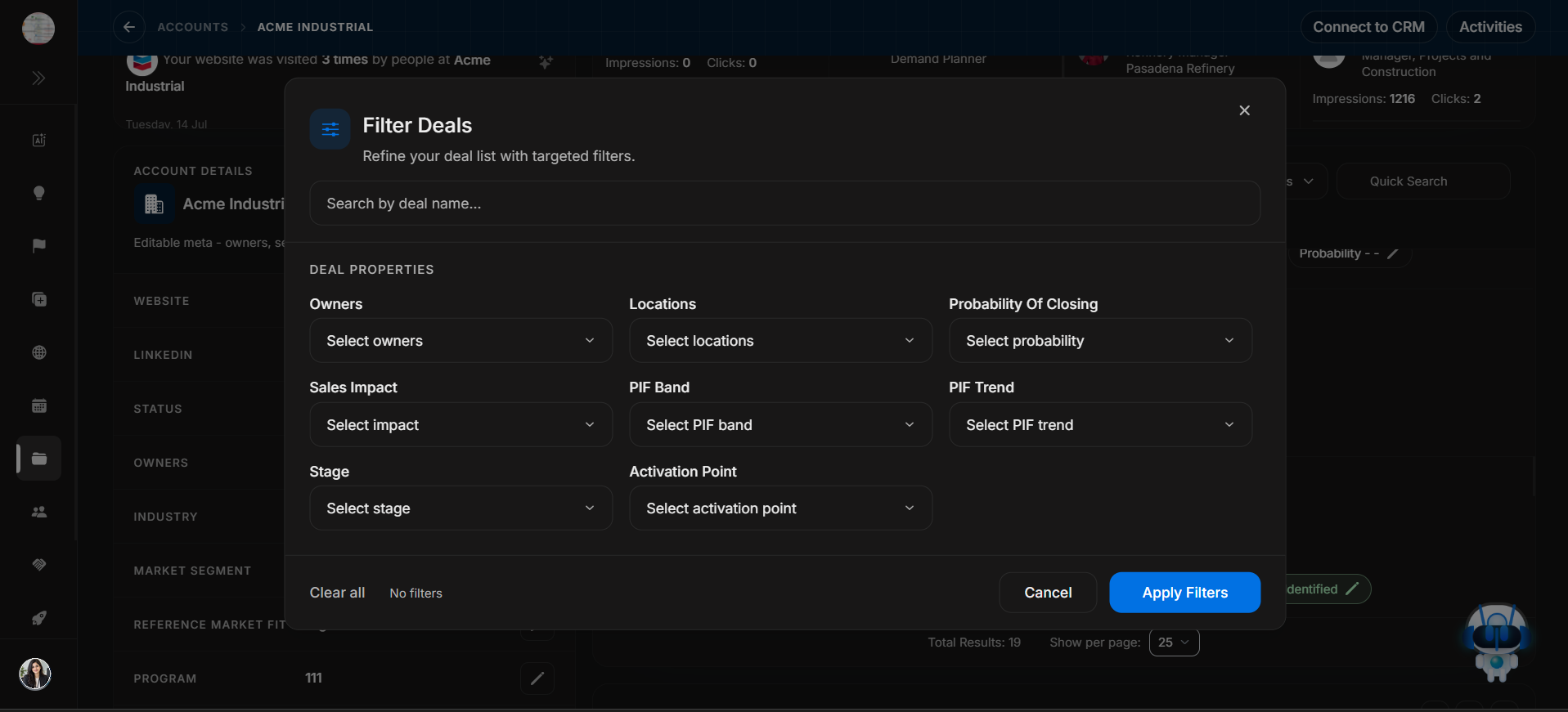This screenshot has height=712, width=1568.
Task: Open the Select impact dropdown
Action: pos(461,425)
